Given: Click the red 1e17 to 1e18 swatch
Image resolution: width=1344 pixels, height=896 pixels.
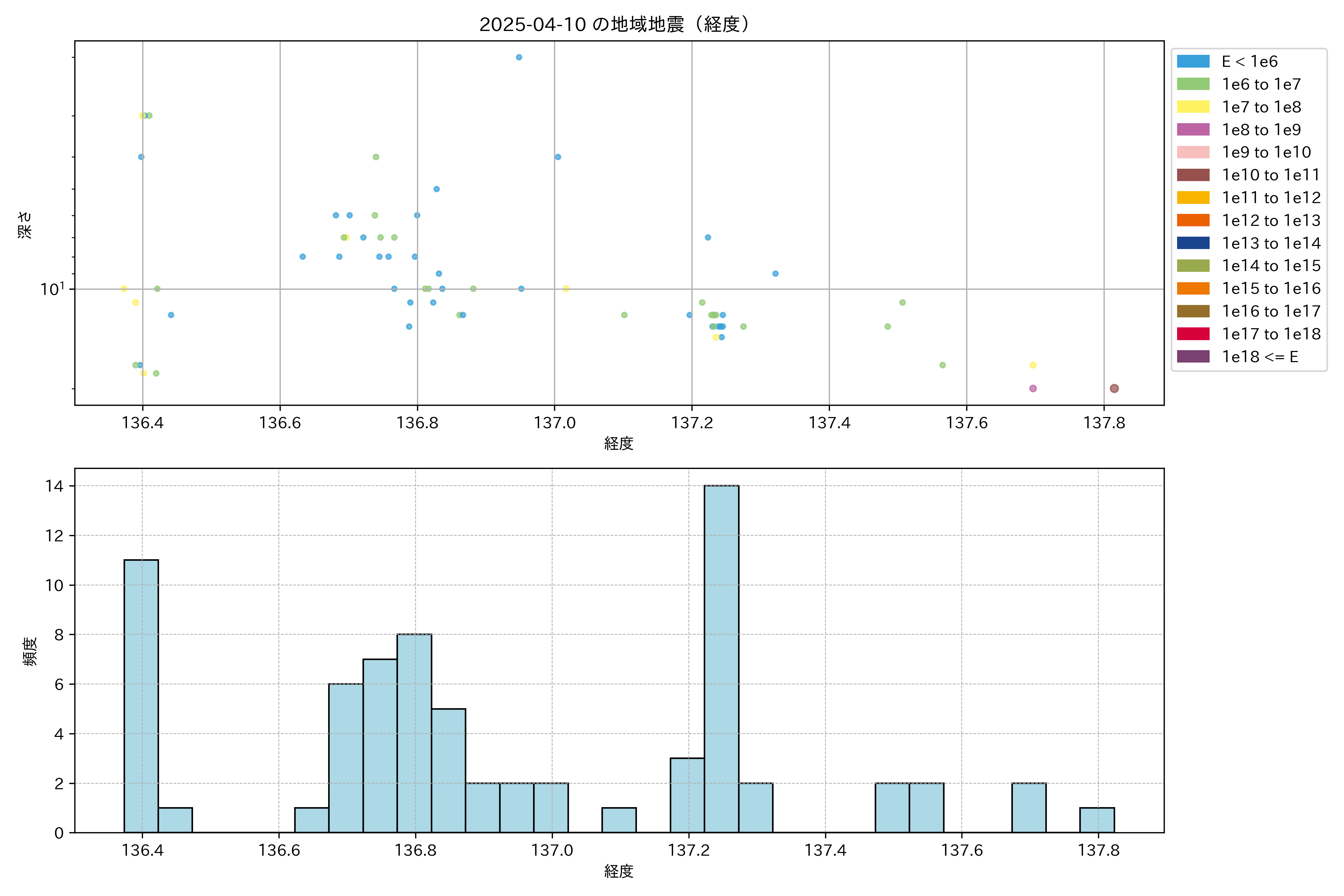Looking at the screenshot, I should coord(1193,334).
